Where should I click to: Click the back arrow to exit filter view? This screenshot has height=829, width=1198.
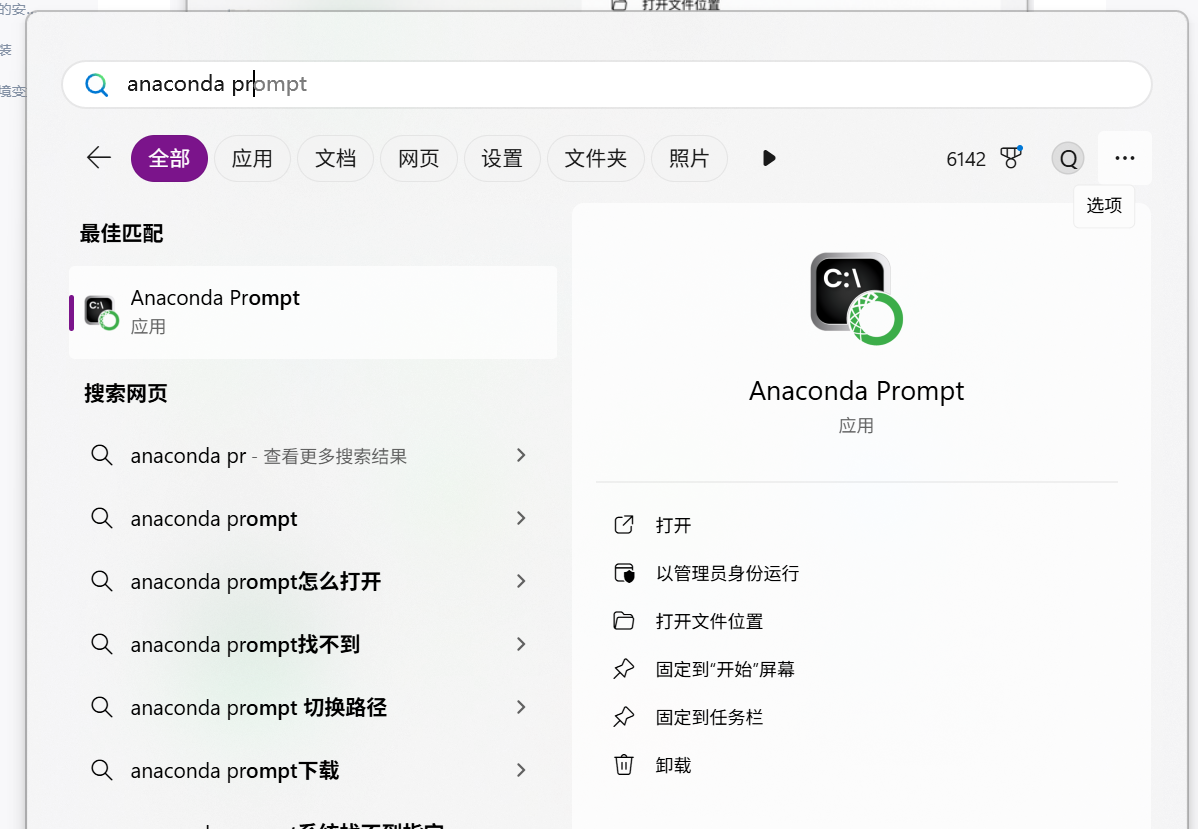98,157
